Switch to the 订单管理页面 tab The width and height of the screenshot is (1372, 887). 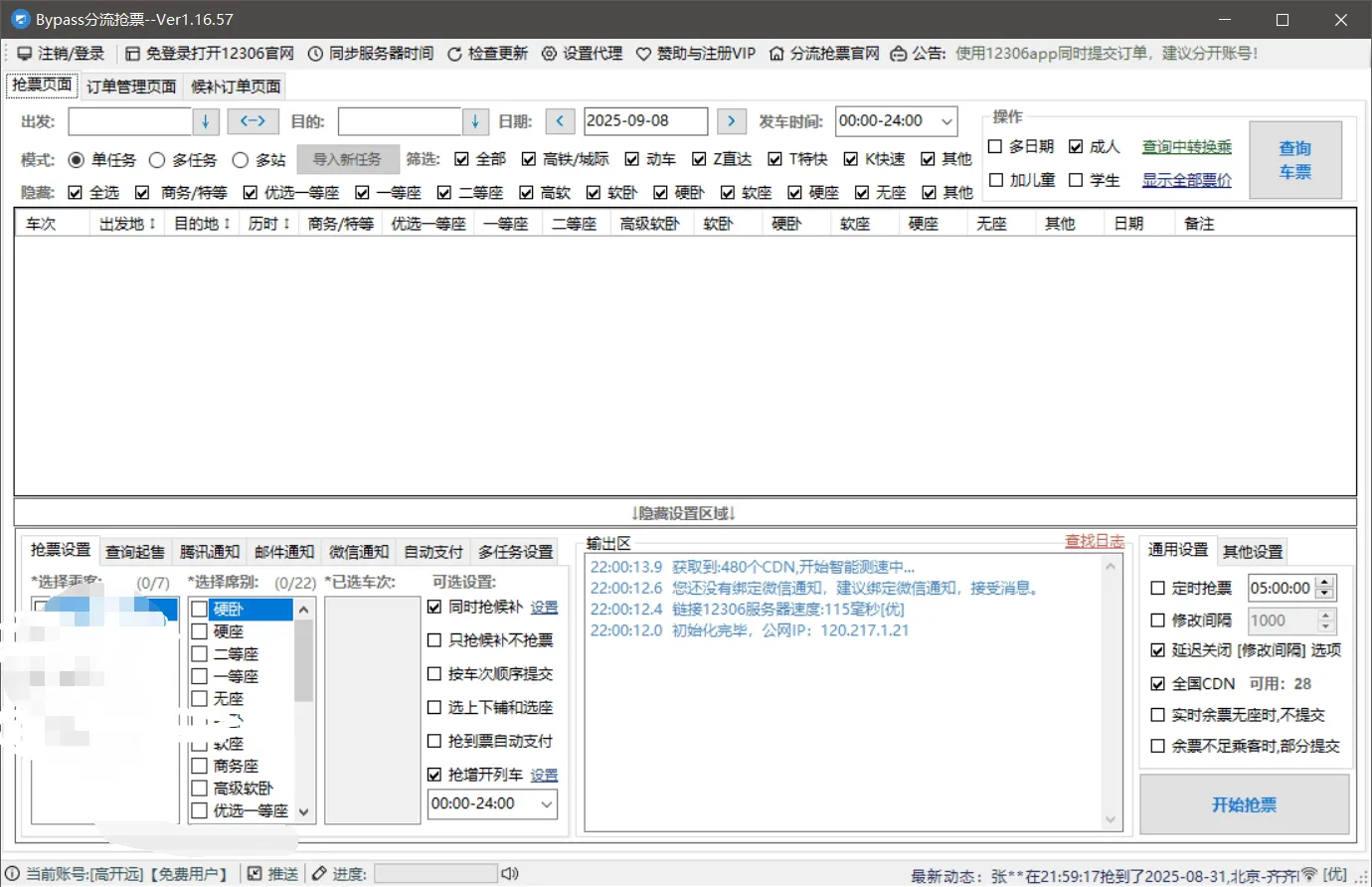coord(132,86)
